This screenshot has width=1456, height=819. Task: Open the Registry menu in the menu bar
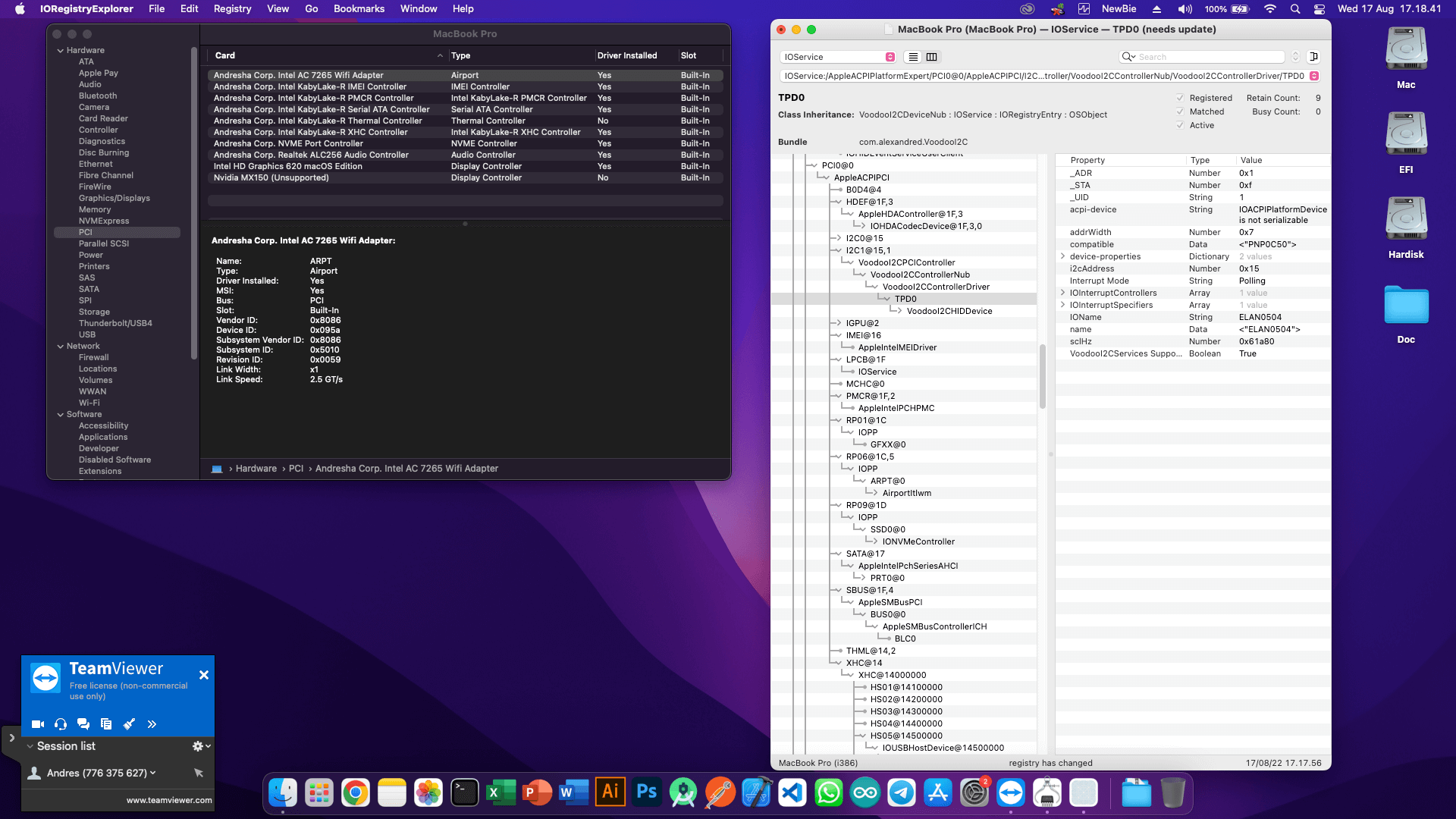point(232,9)
